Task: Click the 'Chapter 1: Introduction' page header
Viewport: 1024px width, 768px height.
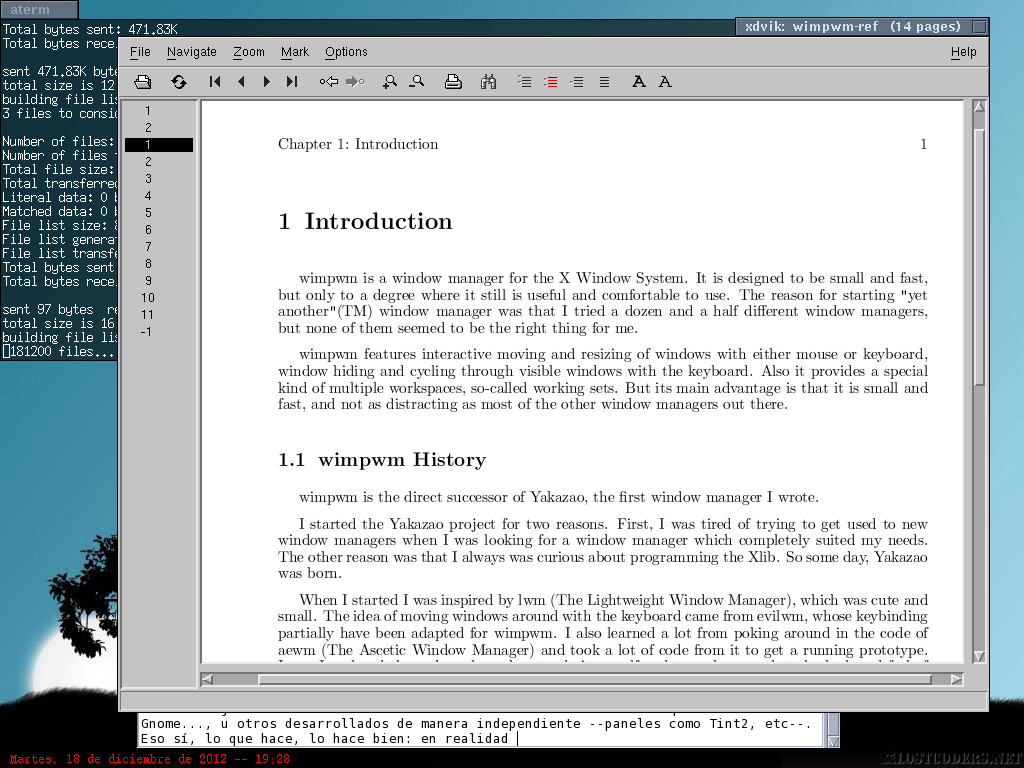Action: pyautogui.click(x=358, y=144)
